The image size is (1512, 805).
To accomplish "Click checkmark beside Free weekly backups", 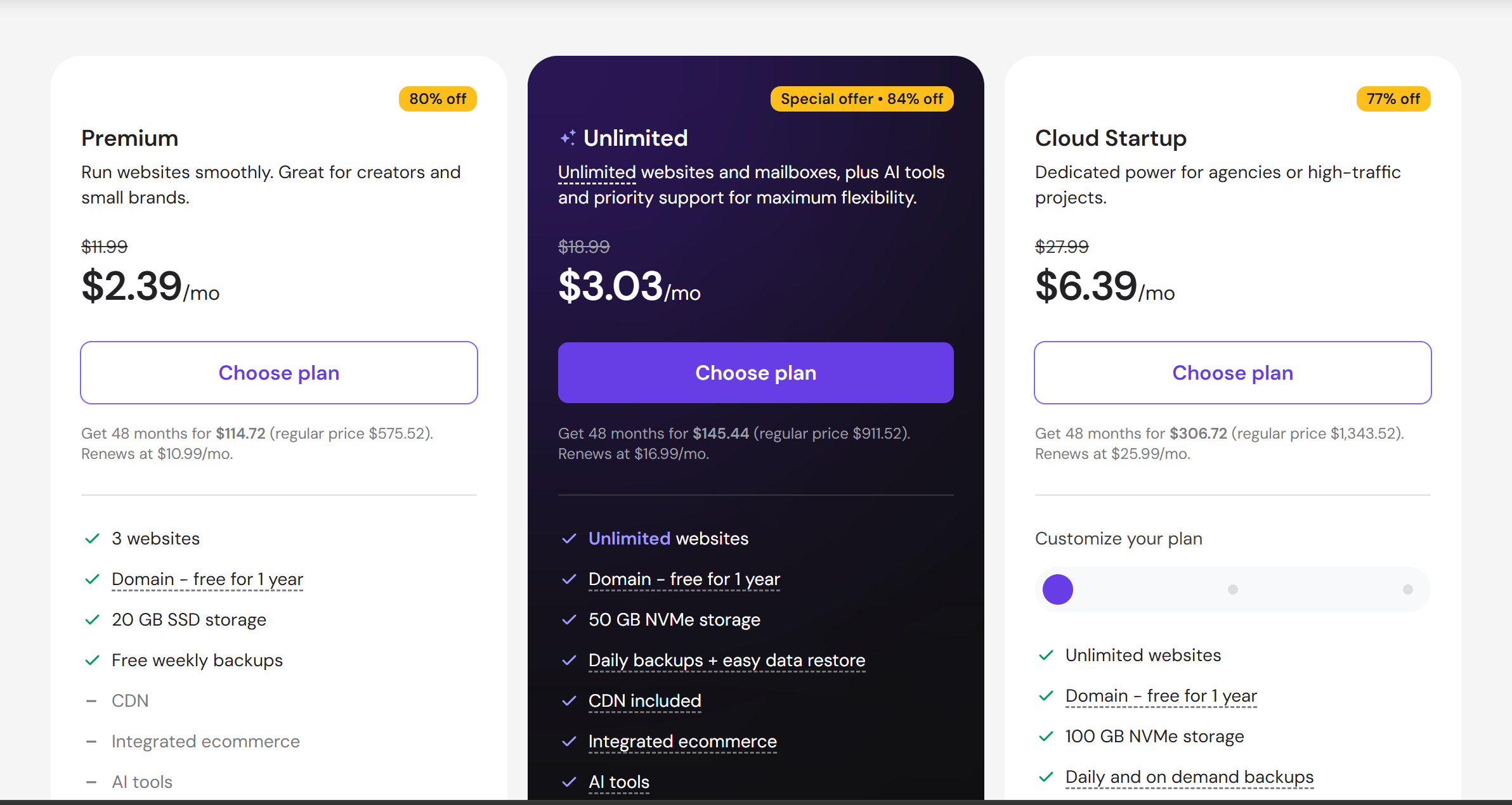I will [93, 660].
